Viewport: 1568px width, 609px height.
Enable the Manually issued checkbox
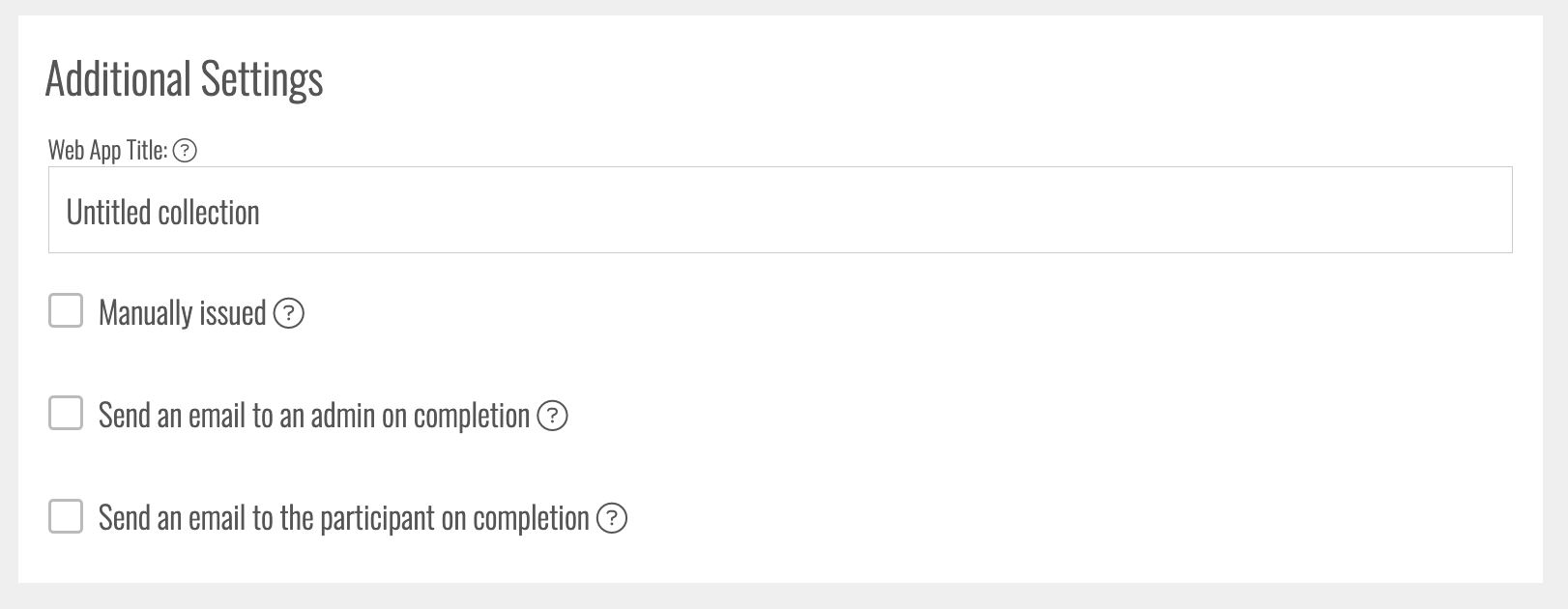point(66,311)
